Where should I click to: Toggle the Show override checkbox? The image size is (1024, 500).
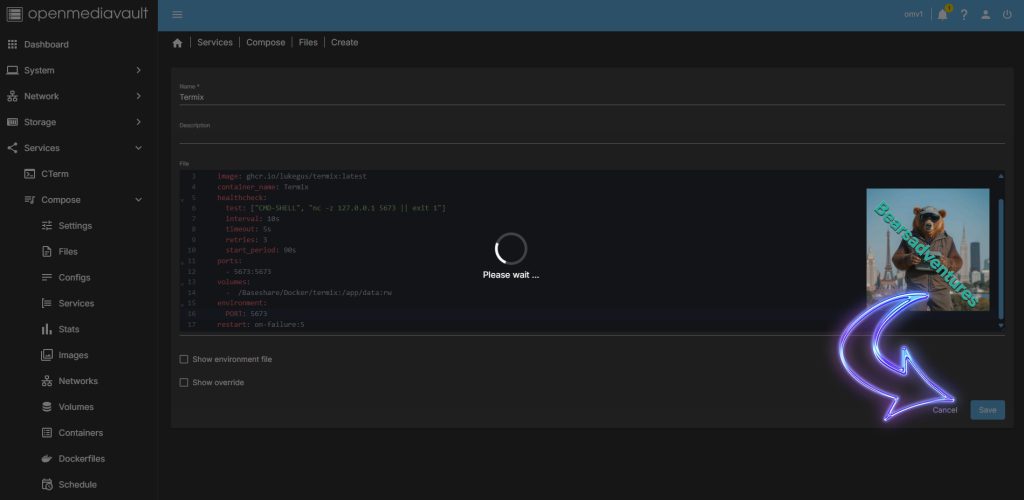point(184,382)
